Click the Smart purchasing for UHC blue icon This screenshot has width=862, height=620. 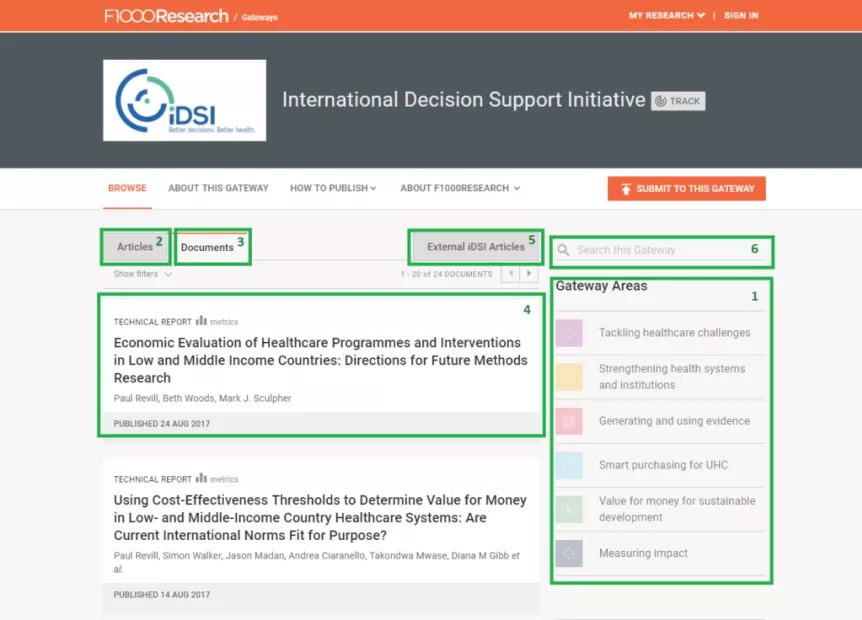pyautogui.click(x=569, y=465)
